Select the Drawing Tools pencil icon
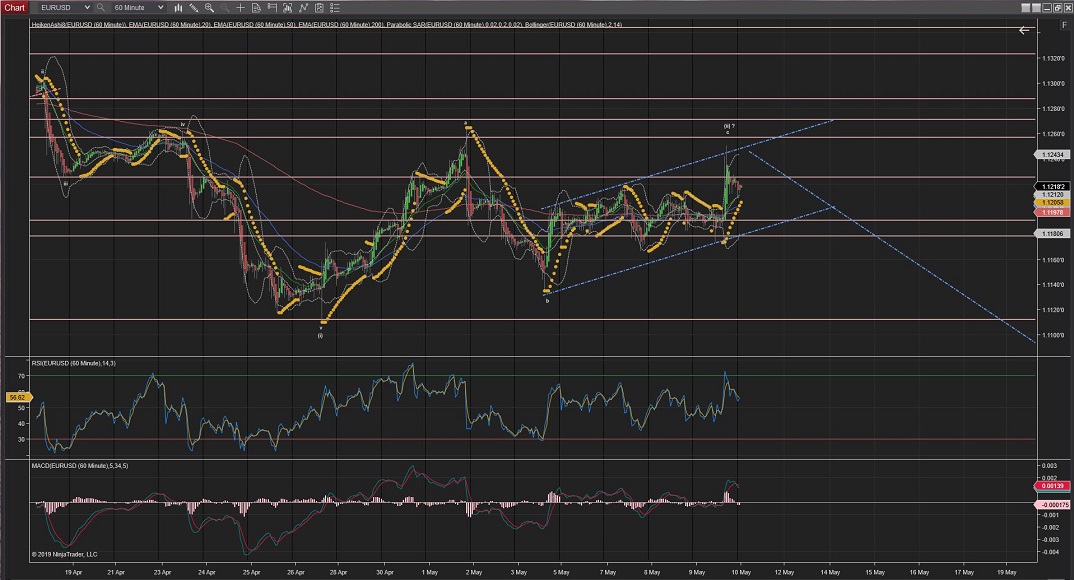 pos(192,7)
